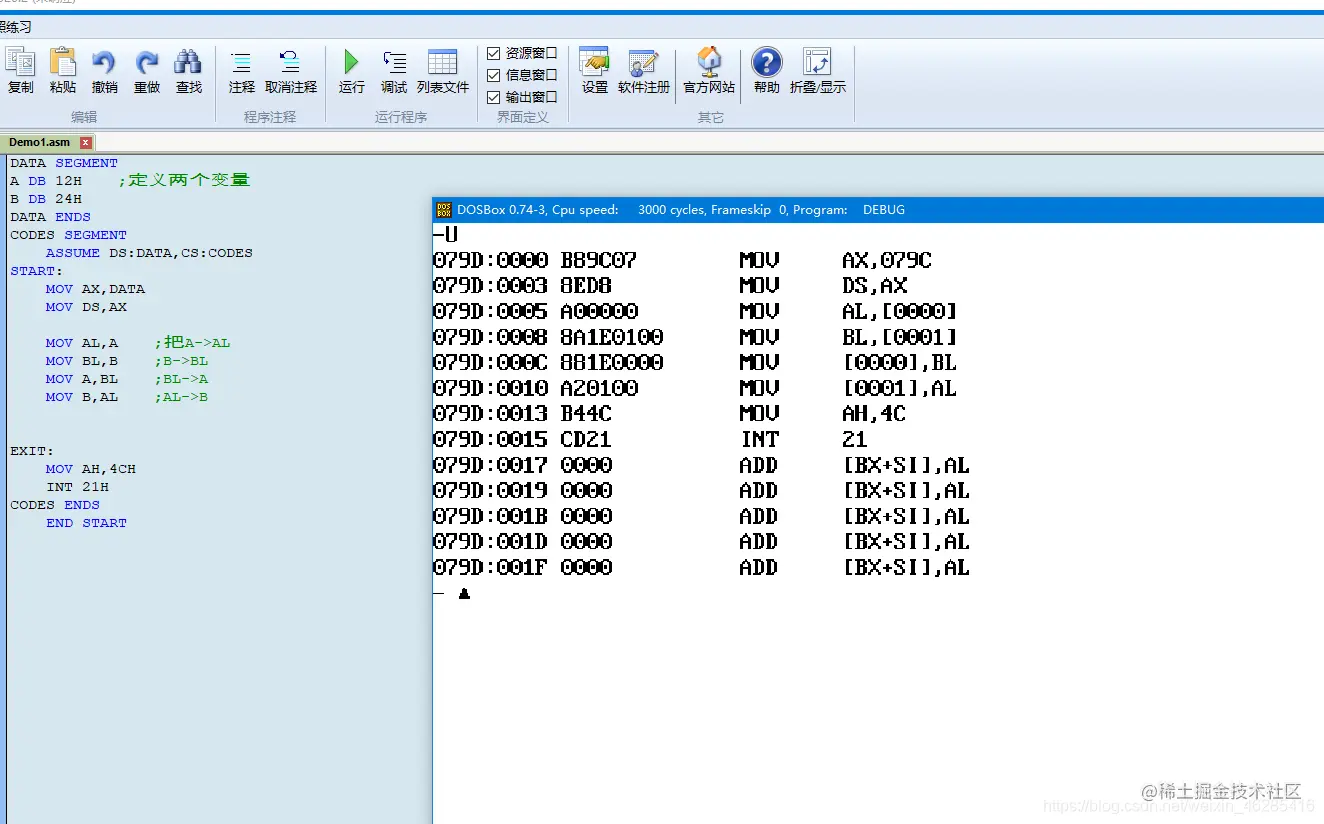Click DOSBox line 079D:0017
1324x824 pixels.
701,465
